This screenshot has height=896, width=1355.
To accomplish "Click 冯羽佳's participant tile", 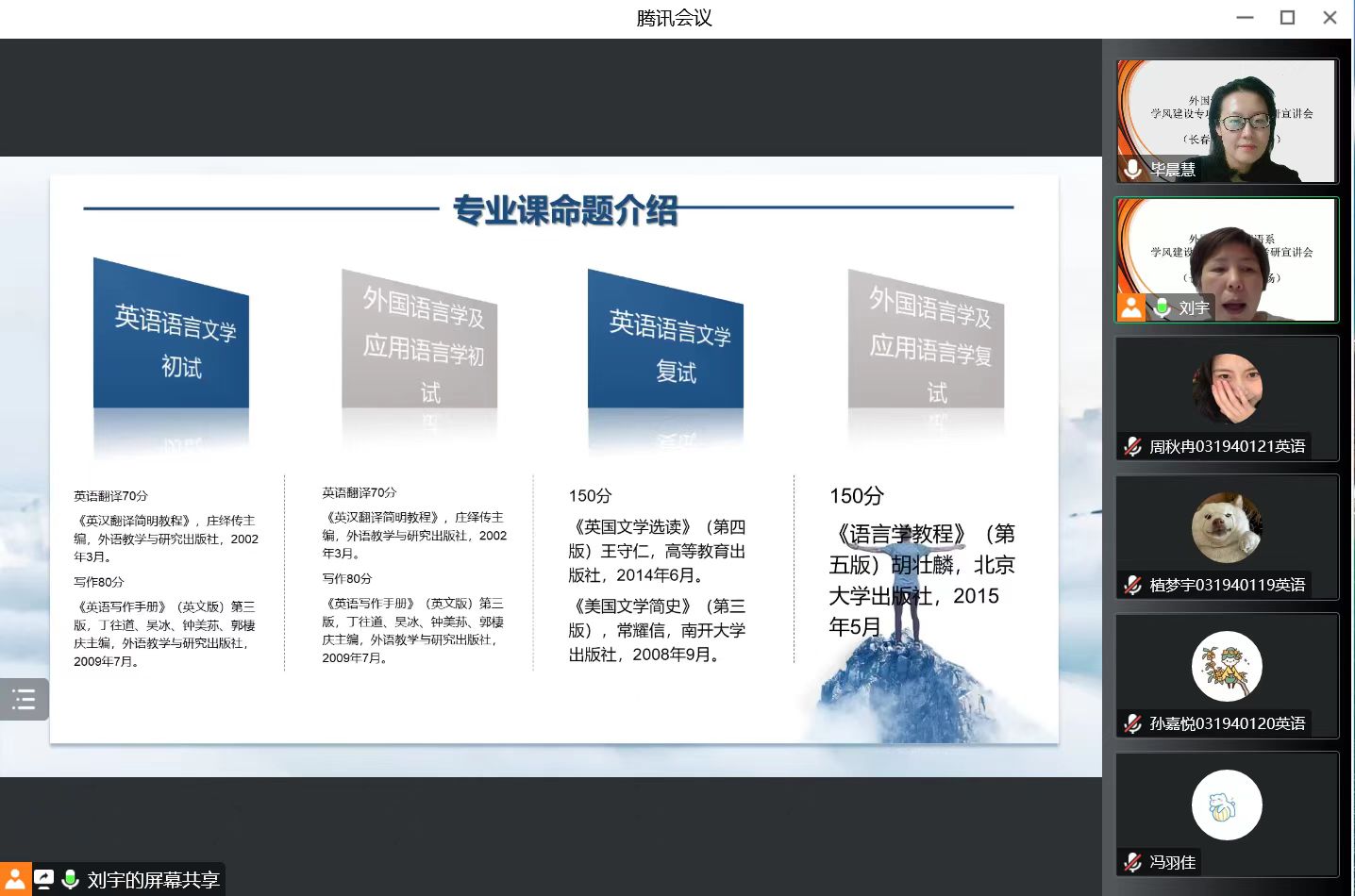I will 1227,813.
